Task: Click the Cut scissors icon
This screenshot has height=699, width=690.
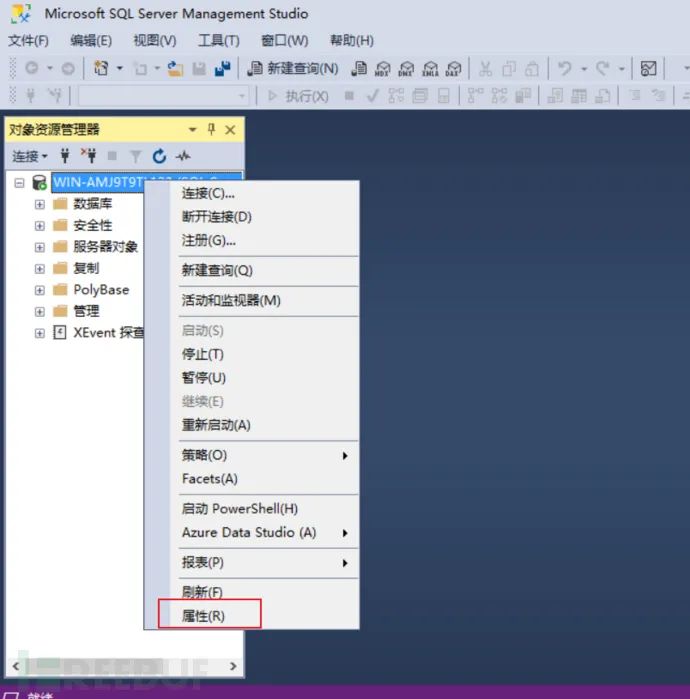Action: 485,69
